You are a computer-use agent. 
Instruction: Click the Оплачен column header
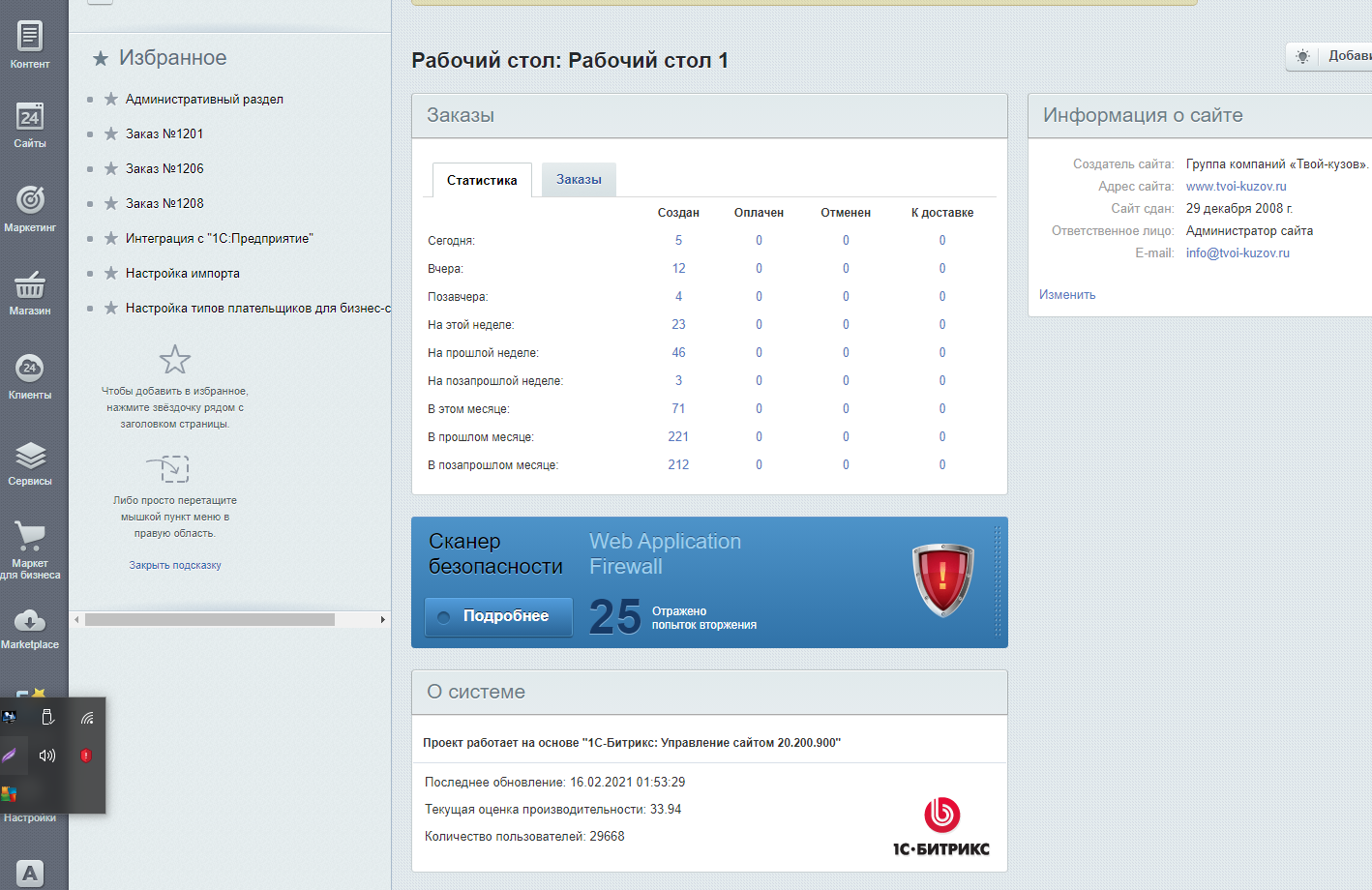pyautogui.click(x=759, y=213)
